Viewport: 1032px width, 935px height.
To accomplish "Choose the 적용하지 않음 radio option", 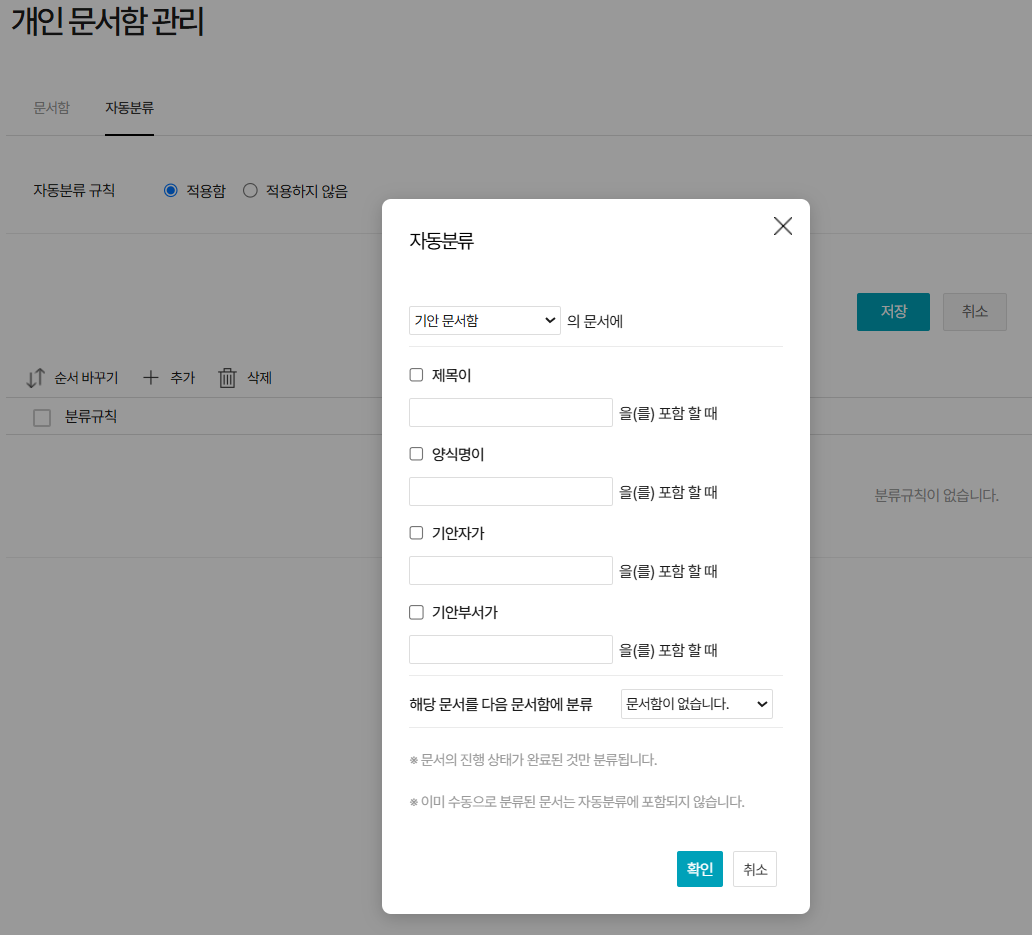I will [250, 190].
